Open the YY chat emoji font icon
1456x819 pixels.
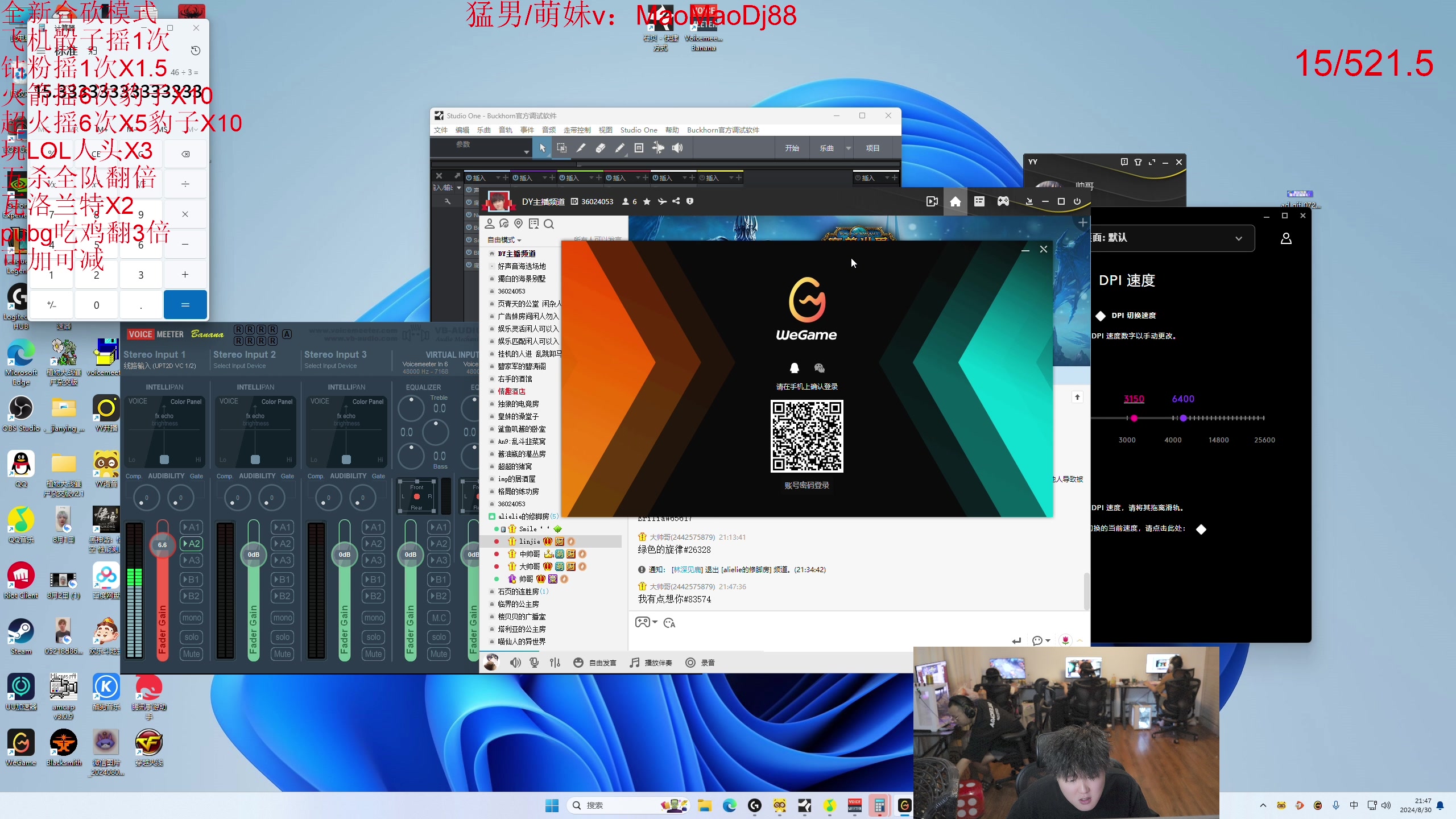tap(669, 623)
